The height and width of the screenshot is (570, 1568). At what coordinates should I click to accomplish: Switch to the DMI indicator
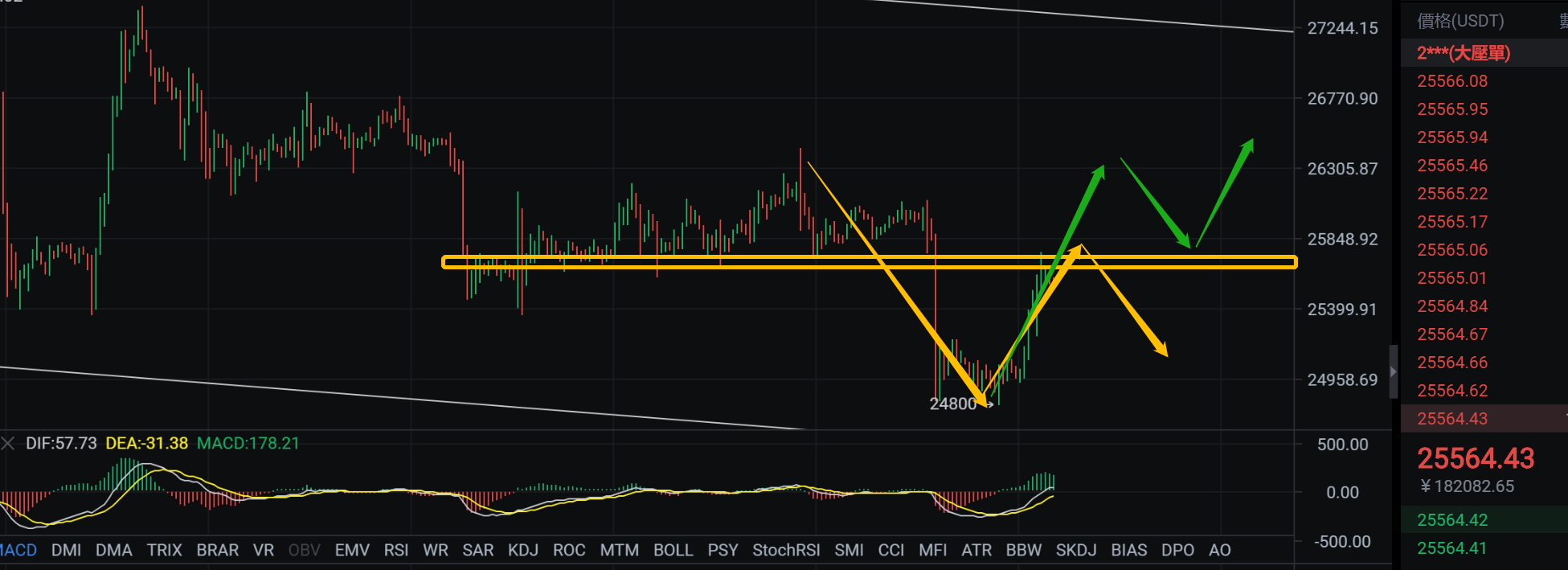66,550
